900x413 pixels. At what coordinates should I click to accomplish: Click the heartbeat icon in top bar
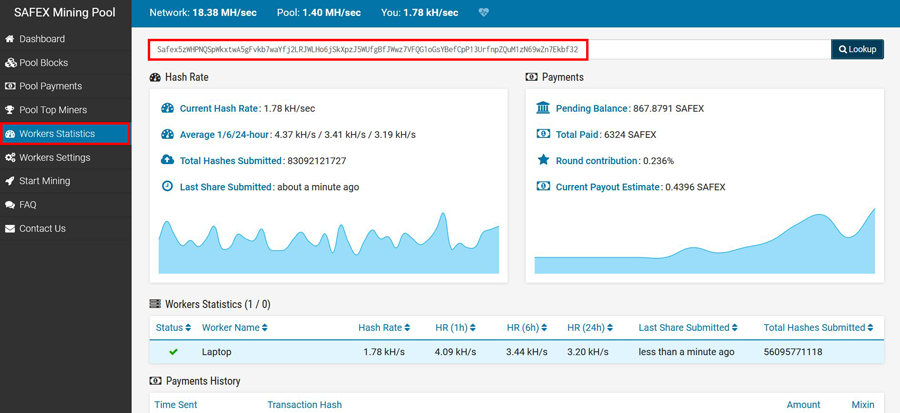483,13
